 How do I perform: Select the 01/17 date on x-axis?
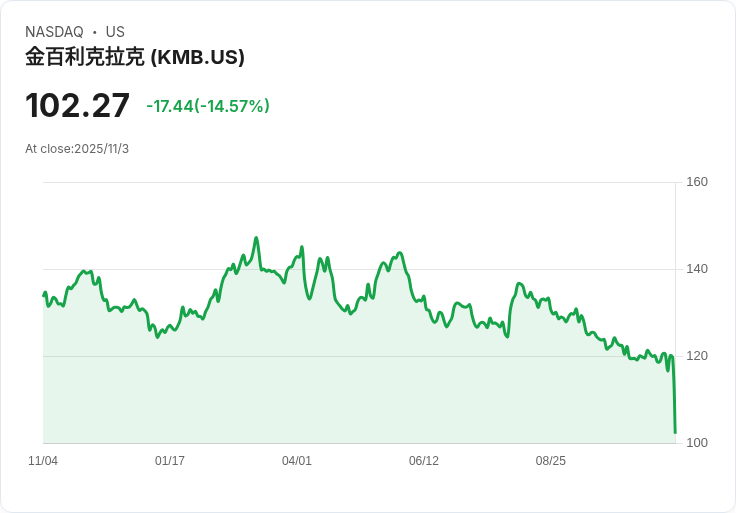click(x=170, y=461)
